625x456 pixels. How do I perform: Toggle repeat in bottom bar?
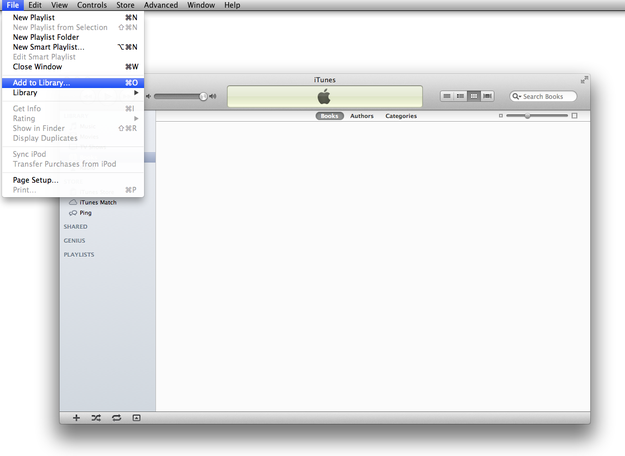(116, 418)
